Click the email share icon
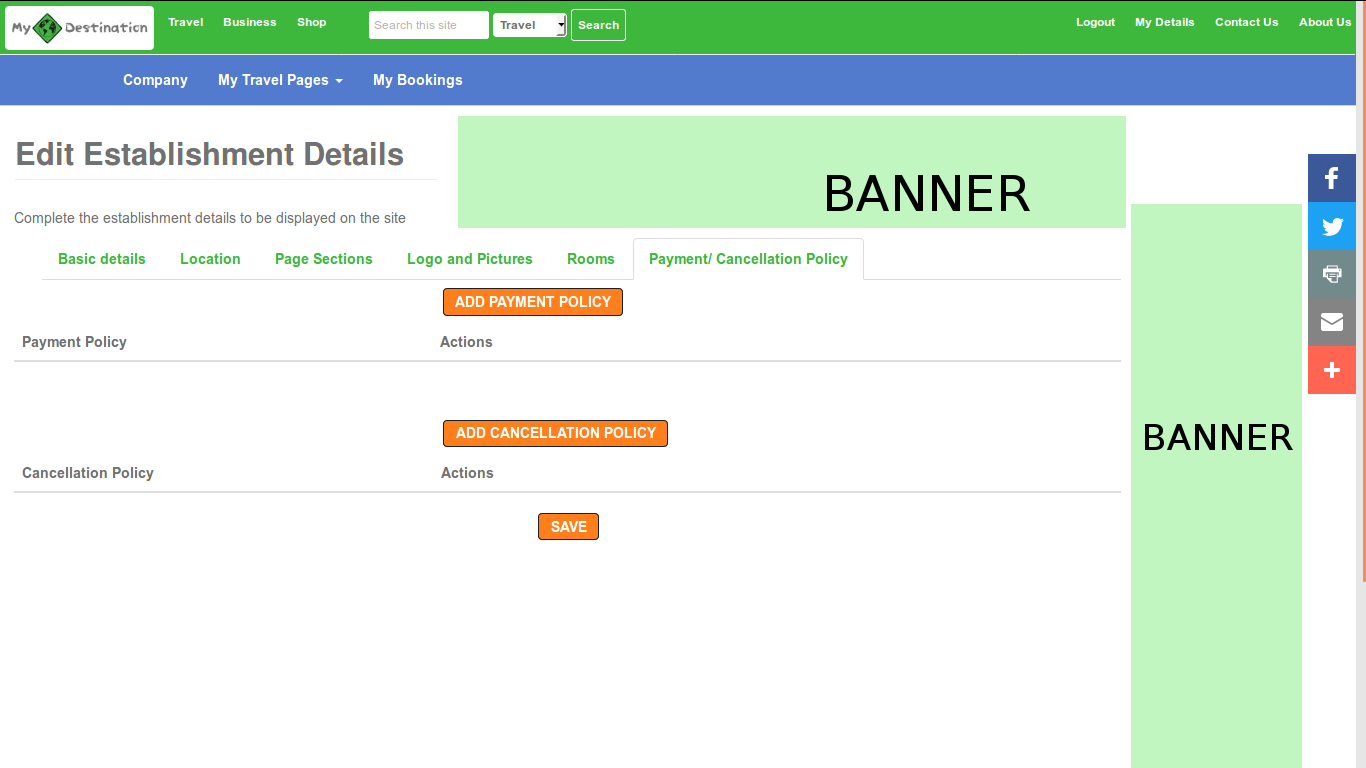This screenshot has height=768, width=1366. click(1331, 322)
